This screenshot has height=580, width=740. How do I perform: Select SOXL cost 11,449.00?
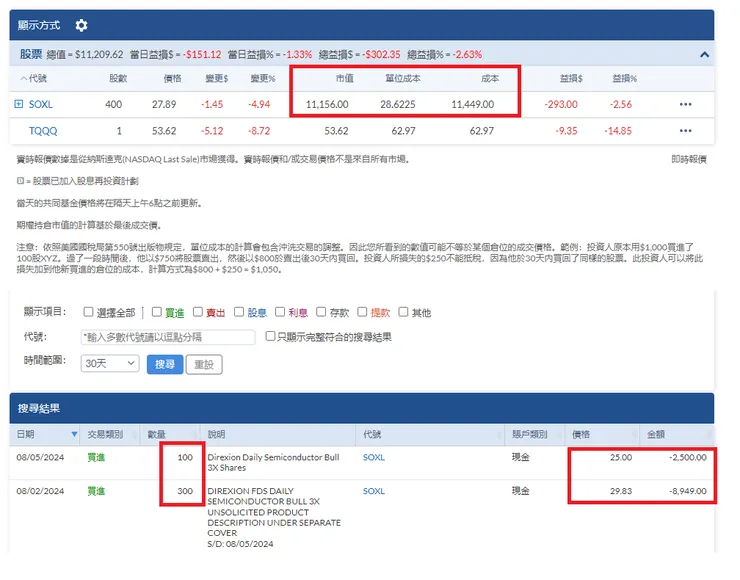pyautogui.click(x=472, y=104)
